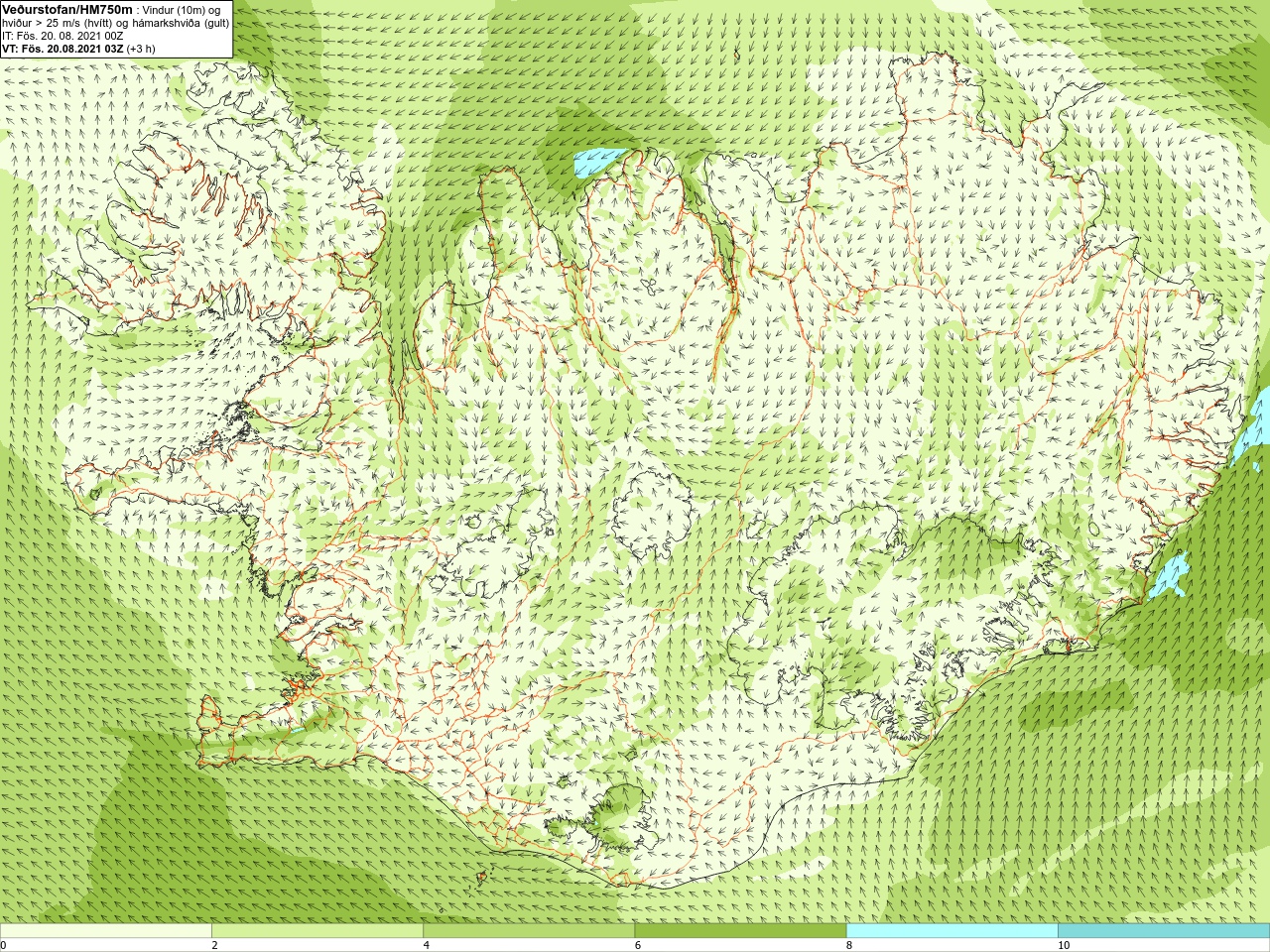The height and width of the screenshot is (952, 1270).
Task: Click the 'IT: Fös. 20. 08. 2021 00Z' line
Action: click(63, 36)
